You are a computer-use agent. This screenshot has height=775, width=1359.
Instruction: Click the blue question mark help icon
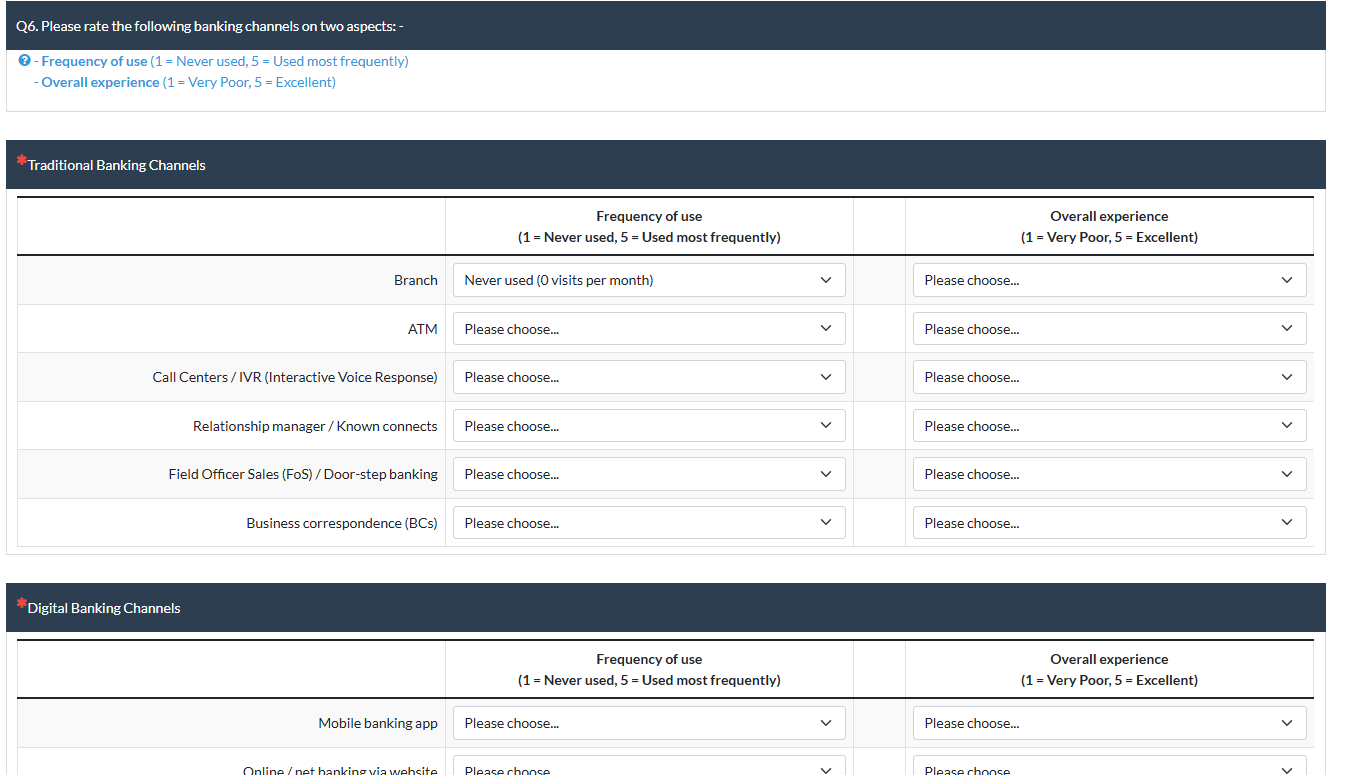click(24, 61)
